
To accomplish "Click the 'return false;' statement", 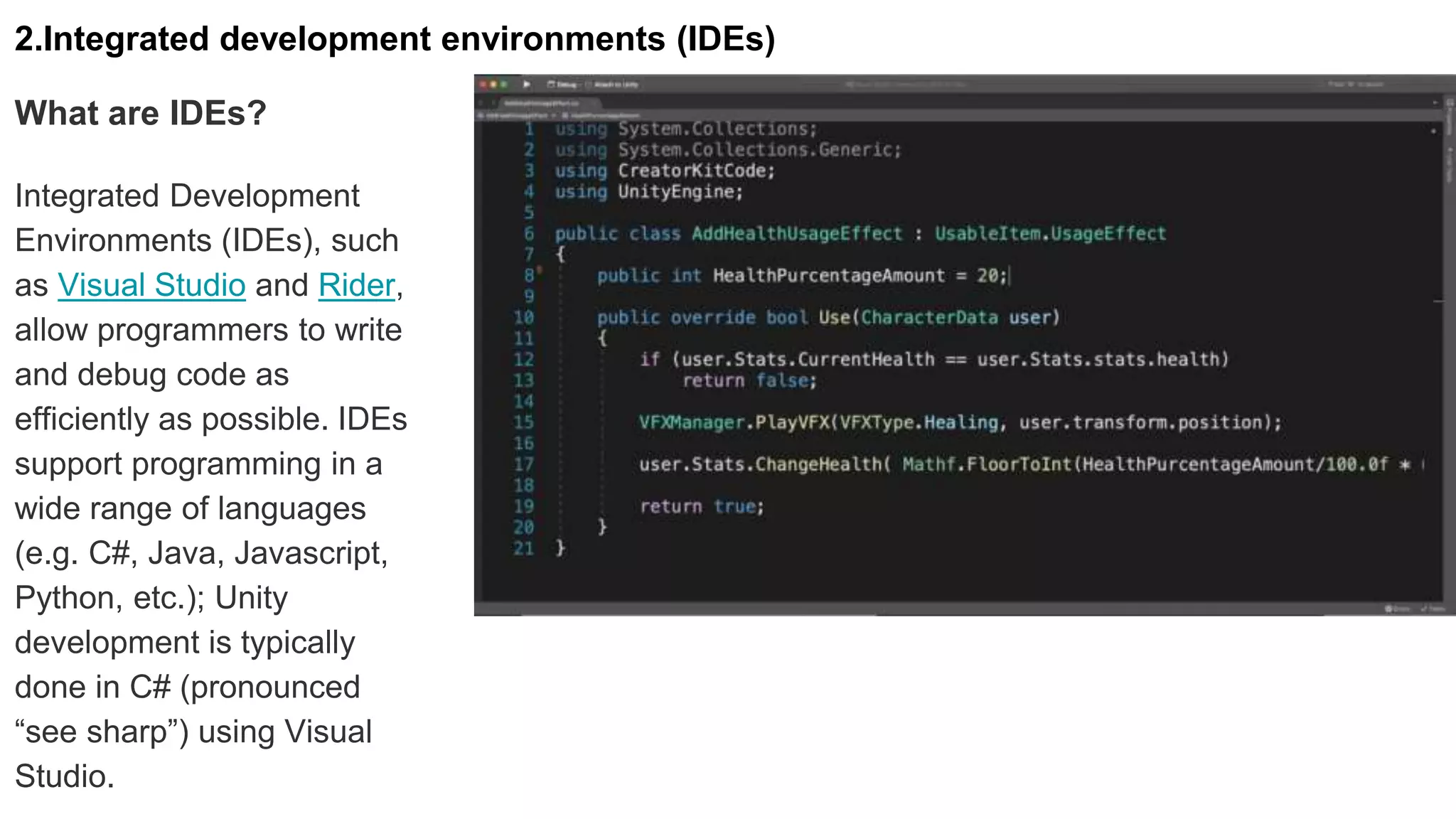I will pyautogui.click(x=749, y=380).
